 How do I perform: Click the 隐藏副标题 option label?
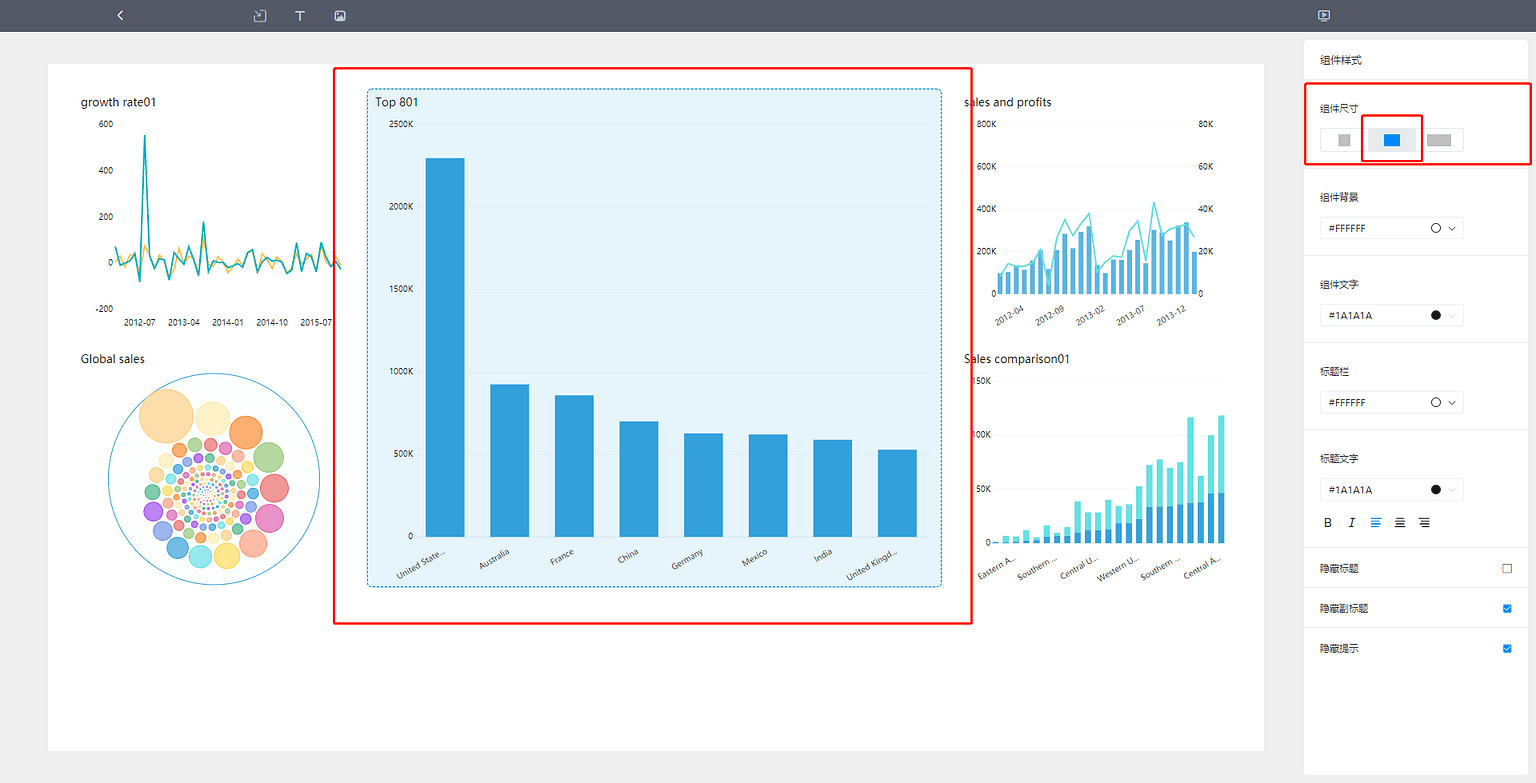pyautogui.click(x=1345, y=608)
